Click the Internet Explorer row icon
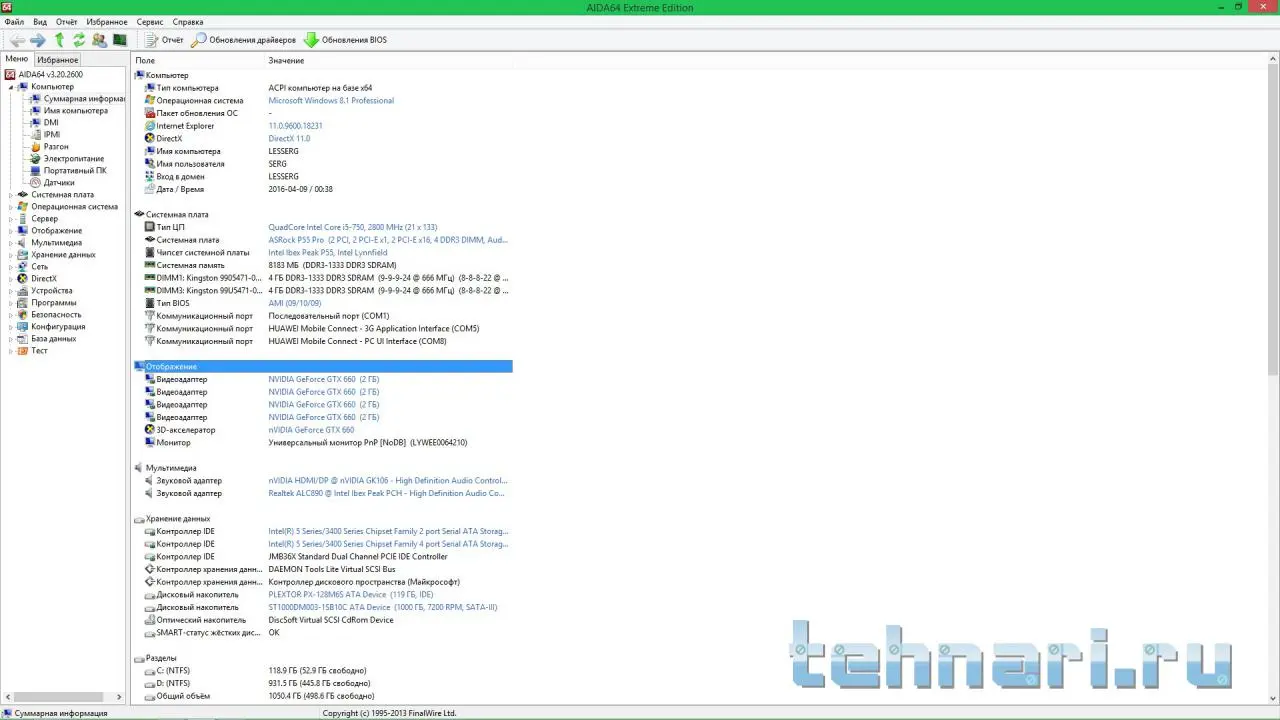This screenshot has height=720, width=1280. (x=149, y=126)
